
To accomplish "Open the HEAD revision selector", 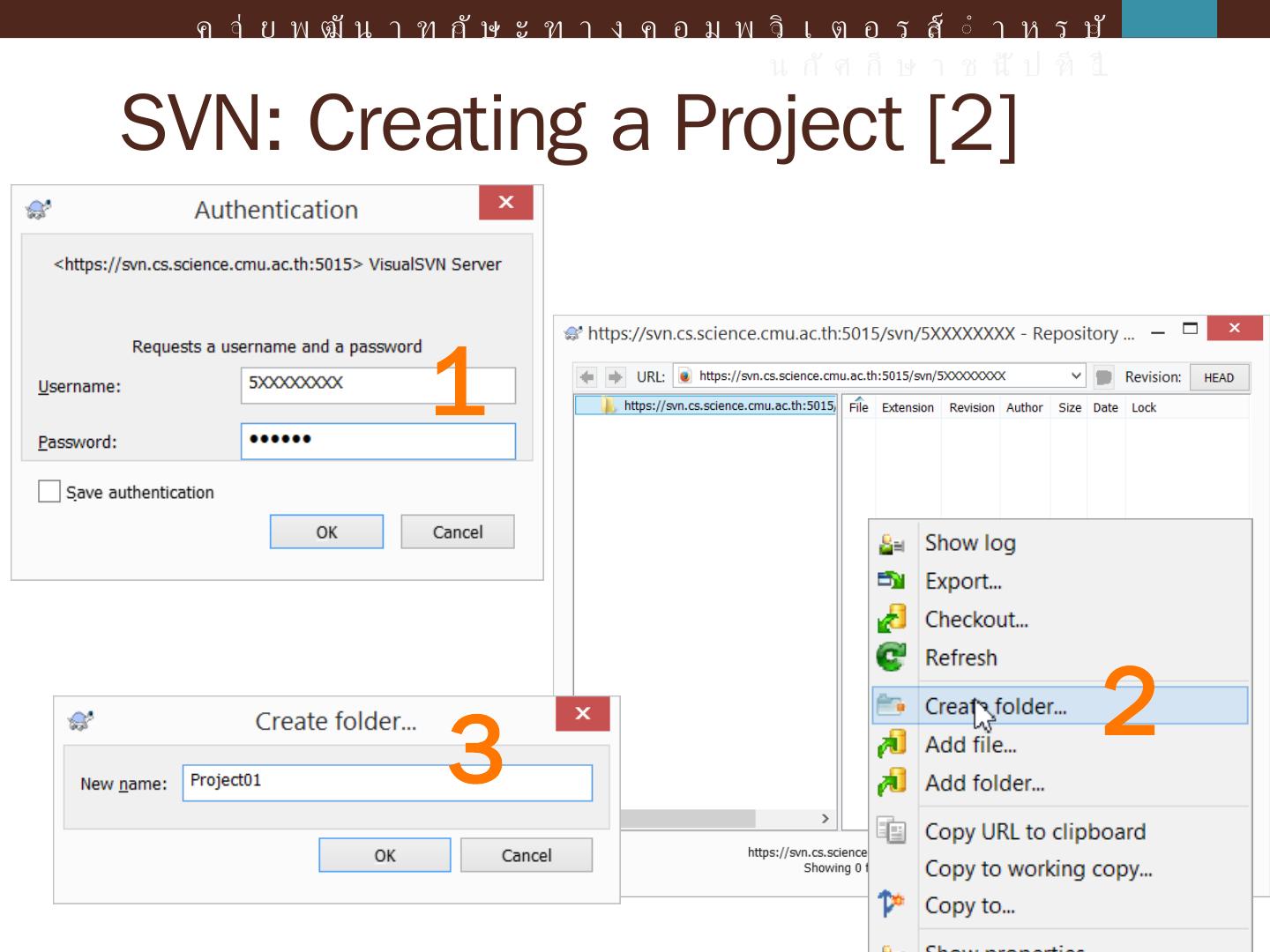I will click(1219, 377).
